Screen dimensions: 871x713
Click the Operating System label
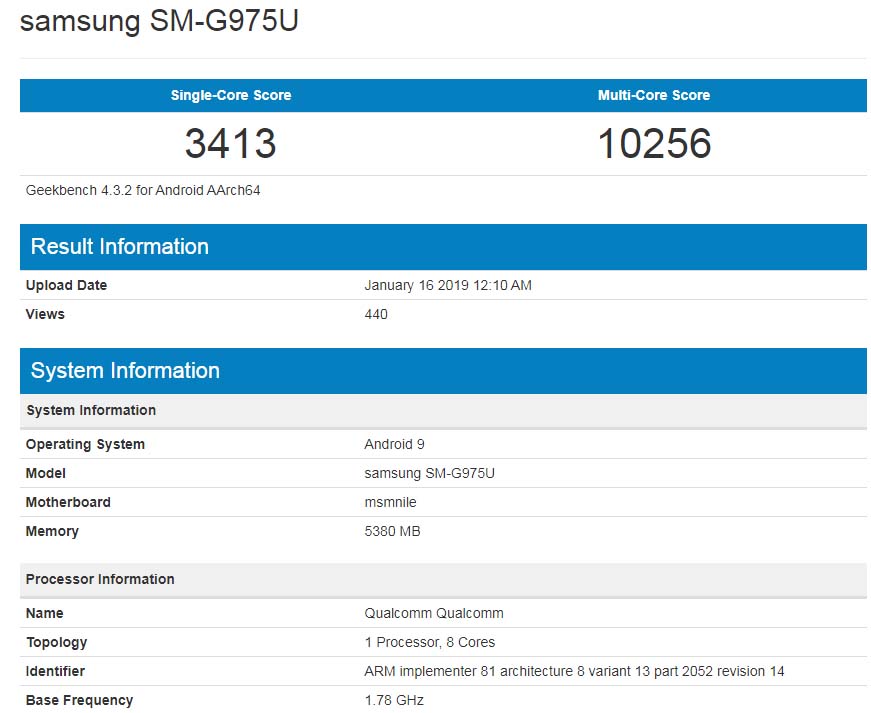coord(85,444)
